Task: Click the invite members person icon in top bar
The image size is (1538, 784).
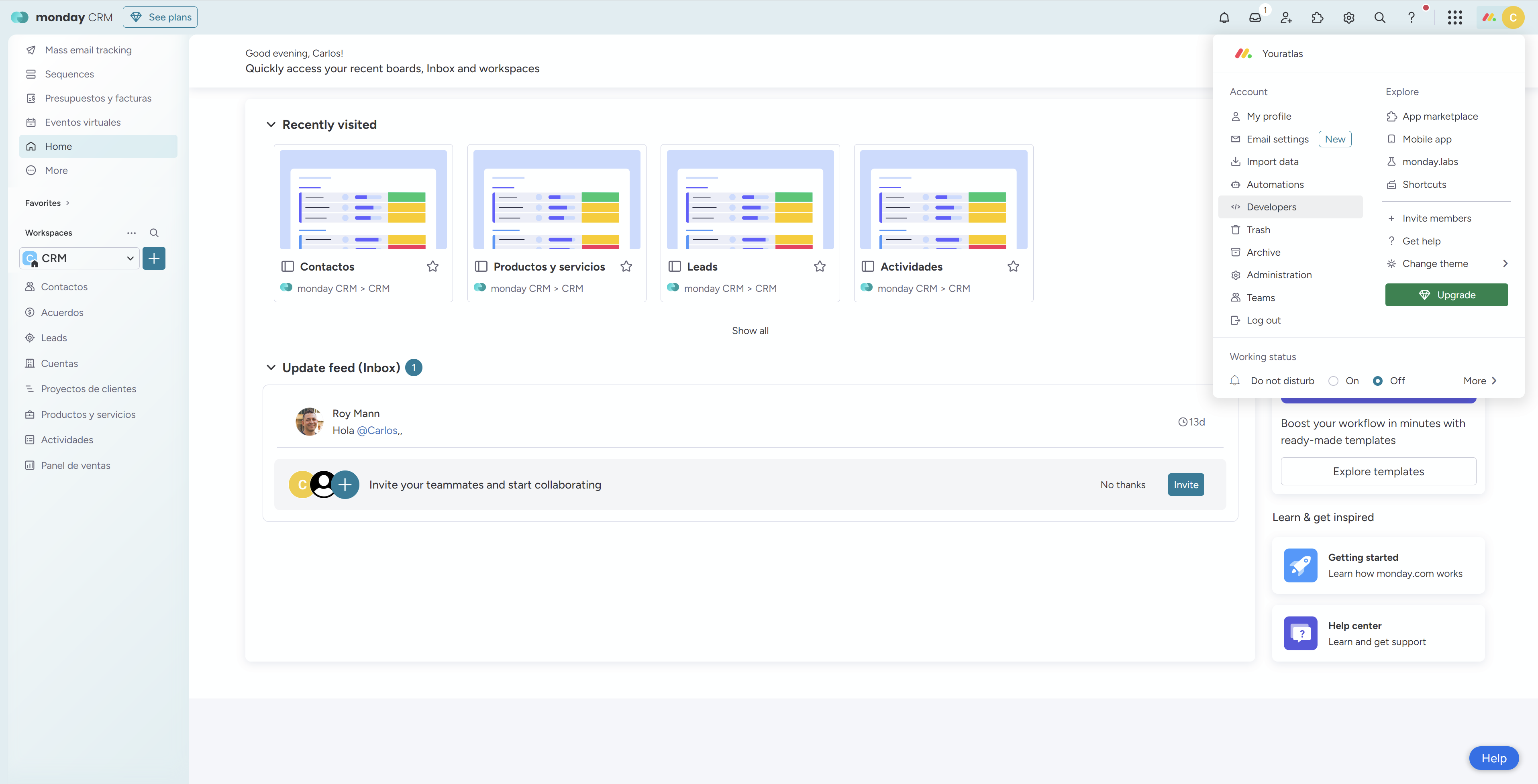Action: point(1286,17)
